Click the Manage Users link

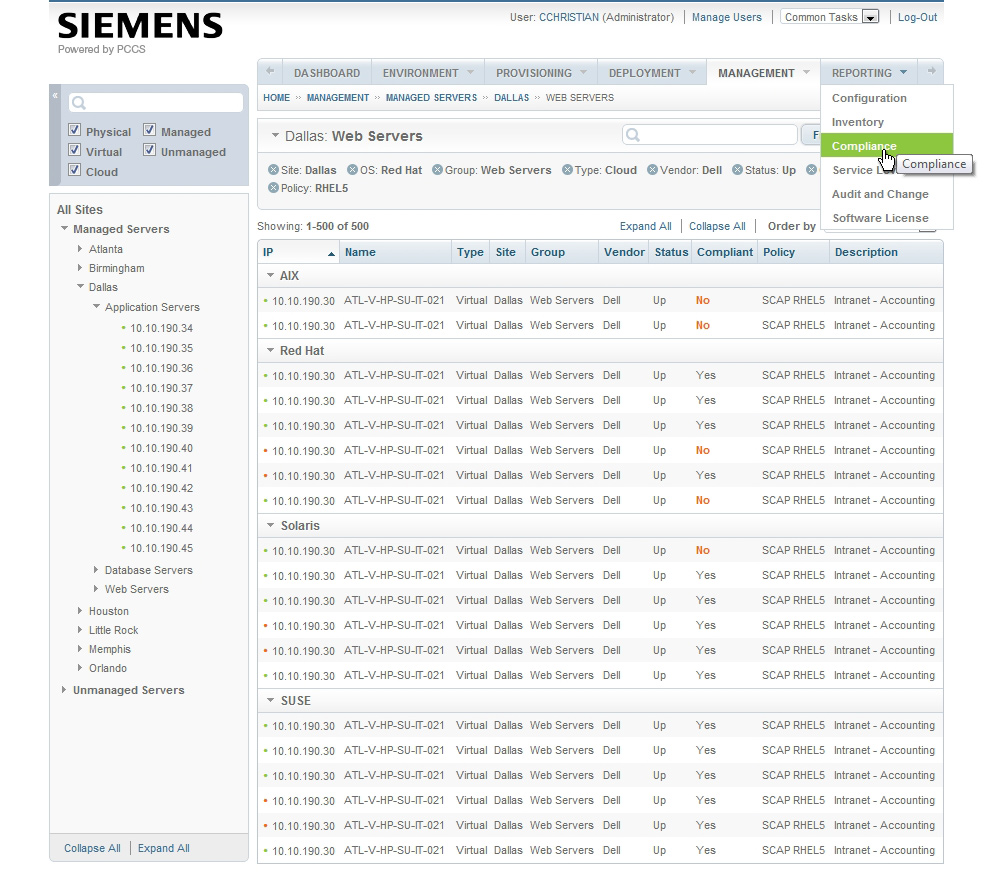(727, 17)
